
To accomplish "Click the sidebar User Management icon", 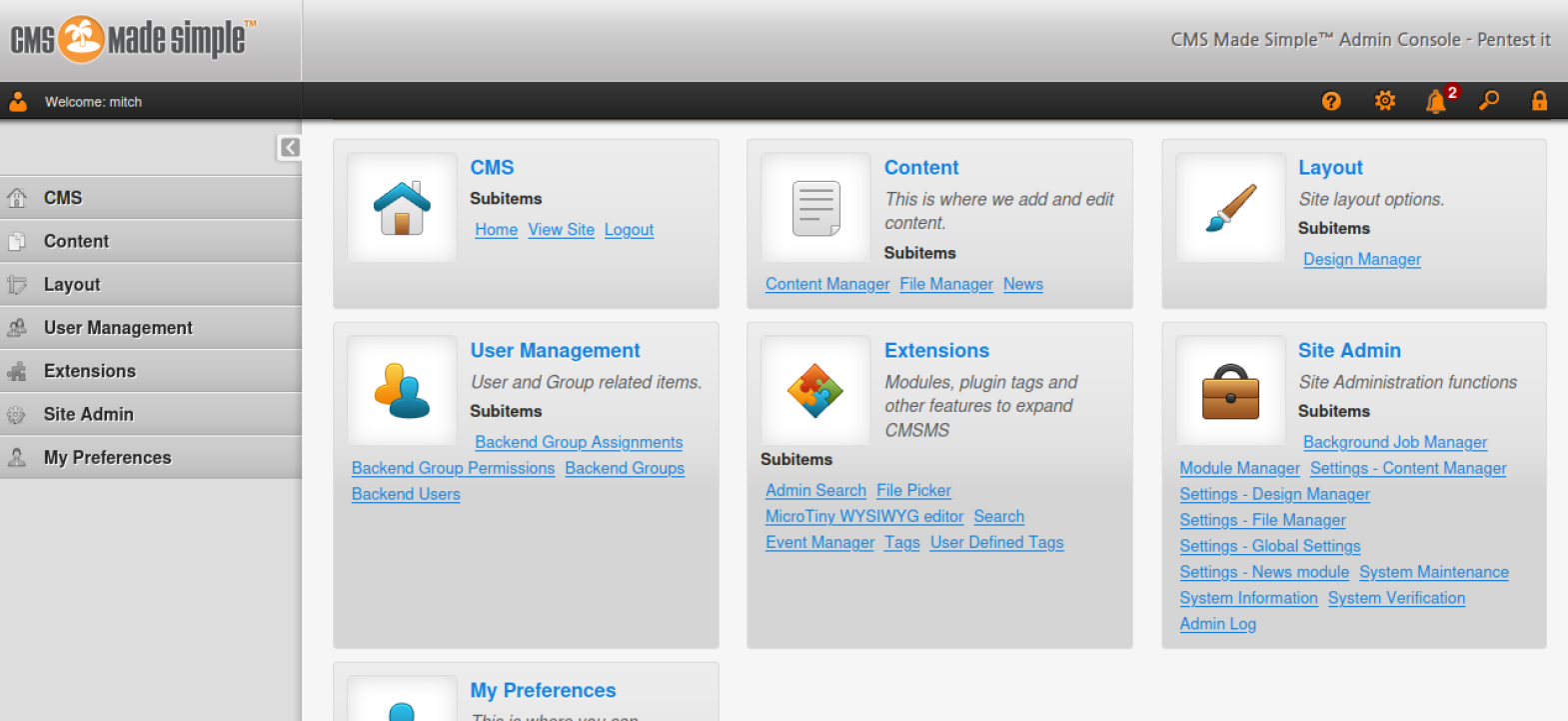I will 17,328.
